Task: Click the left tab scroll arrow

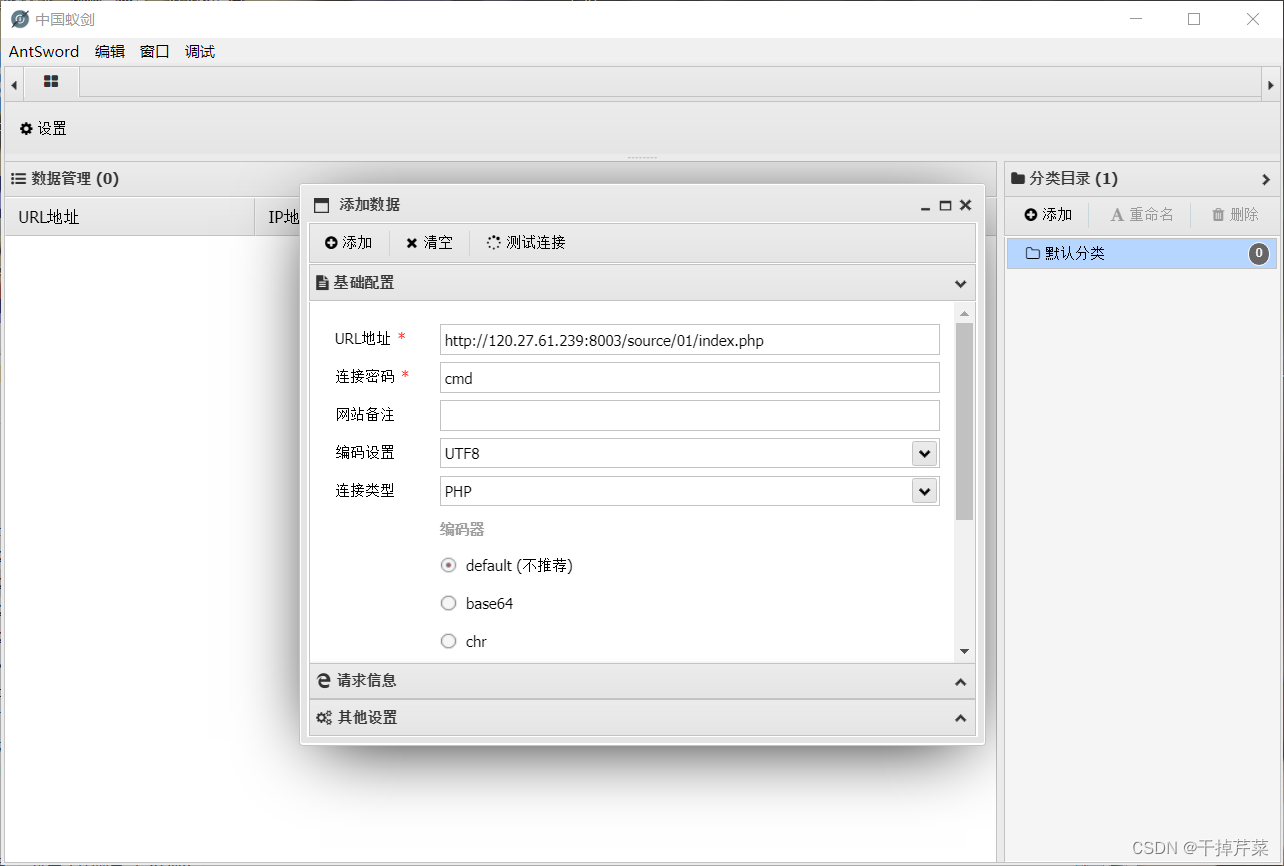Action: [x=14, y=85]
